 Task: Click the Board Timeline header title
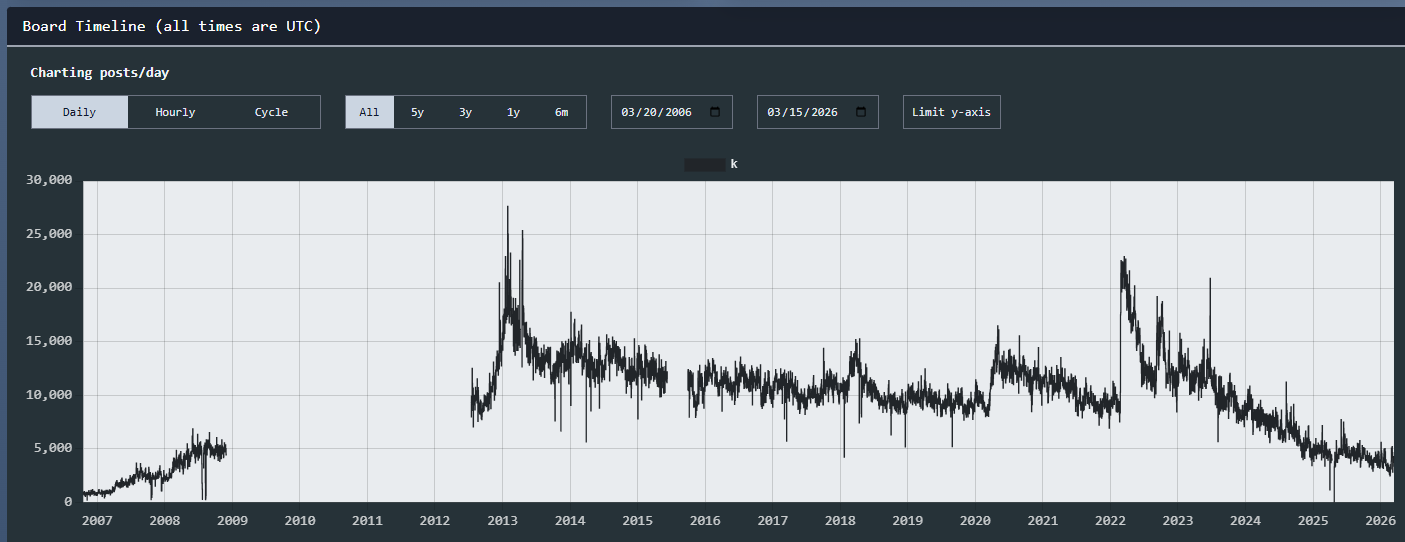tap(172, 26)
